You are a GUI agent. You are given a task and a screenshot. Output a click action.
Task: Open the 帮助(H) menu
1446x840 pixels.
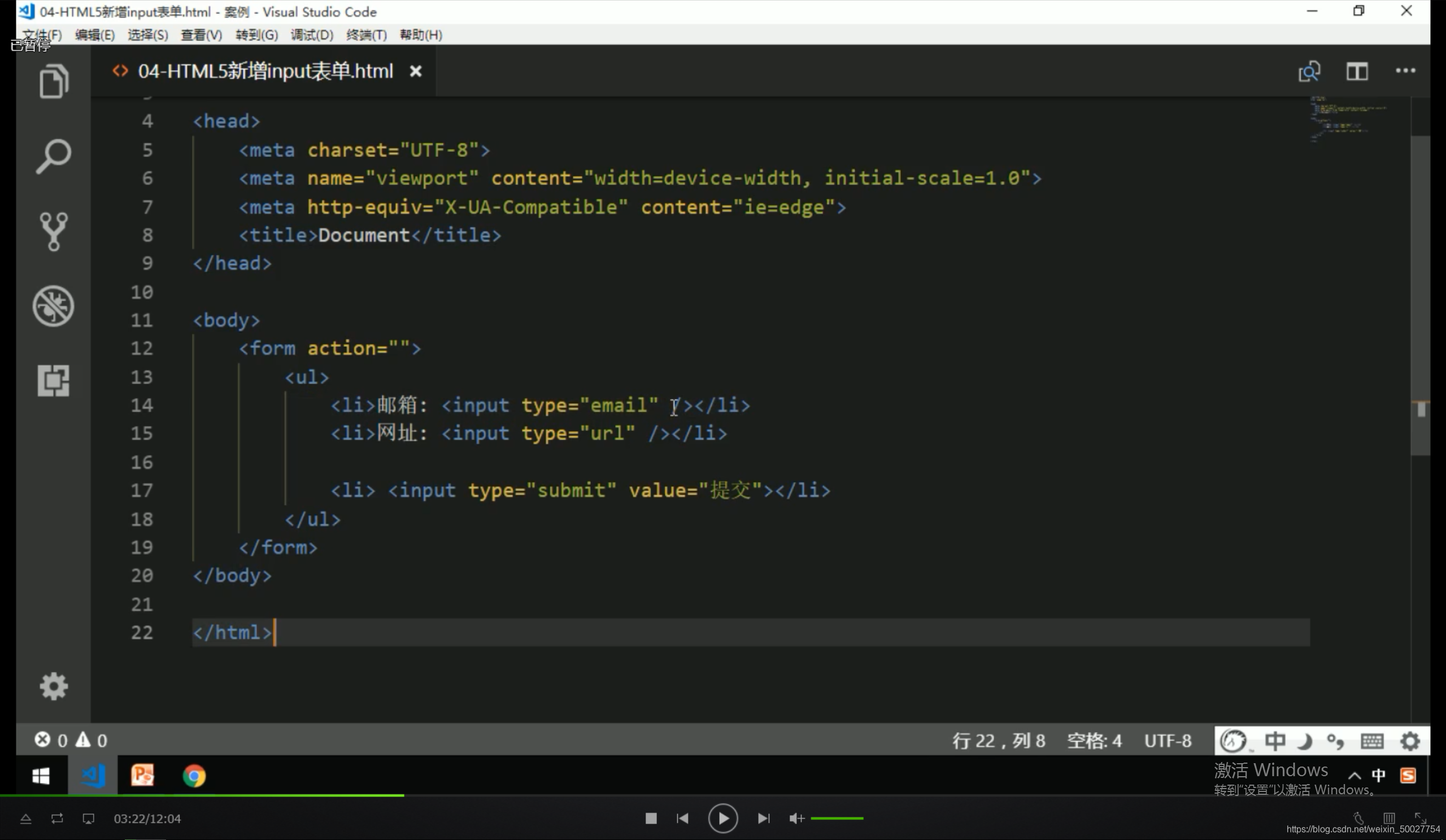(x=421, y=35)
